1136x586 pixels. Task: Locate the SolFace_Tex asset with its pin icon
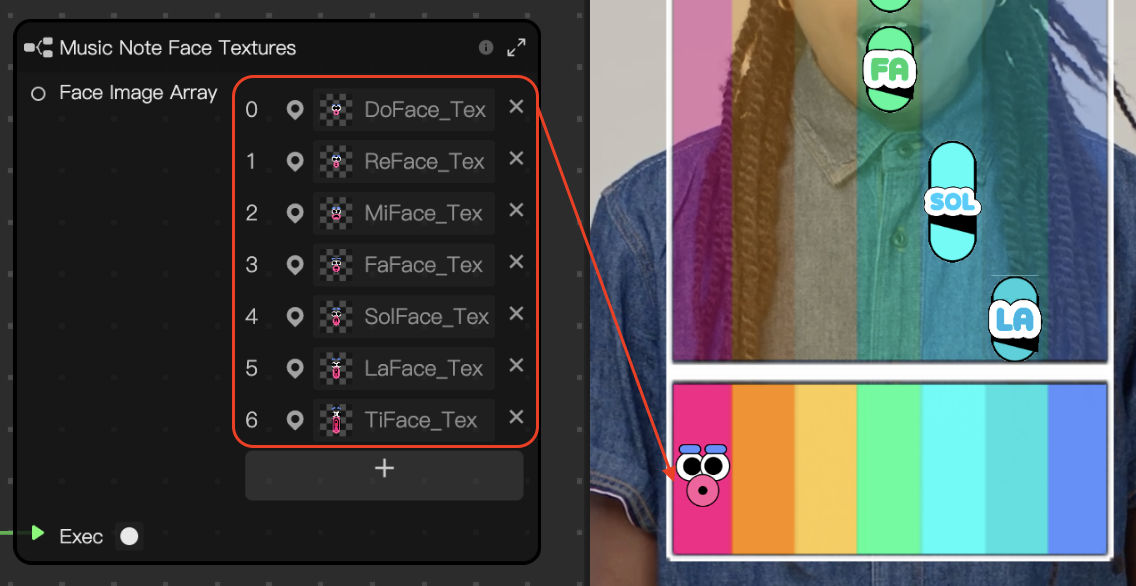click(x=294, y=317)
